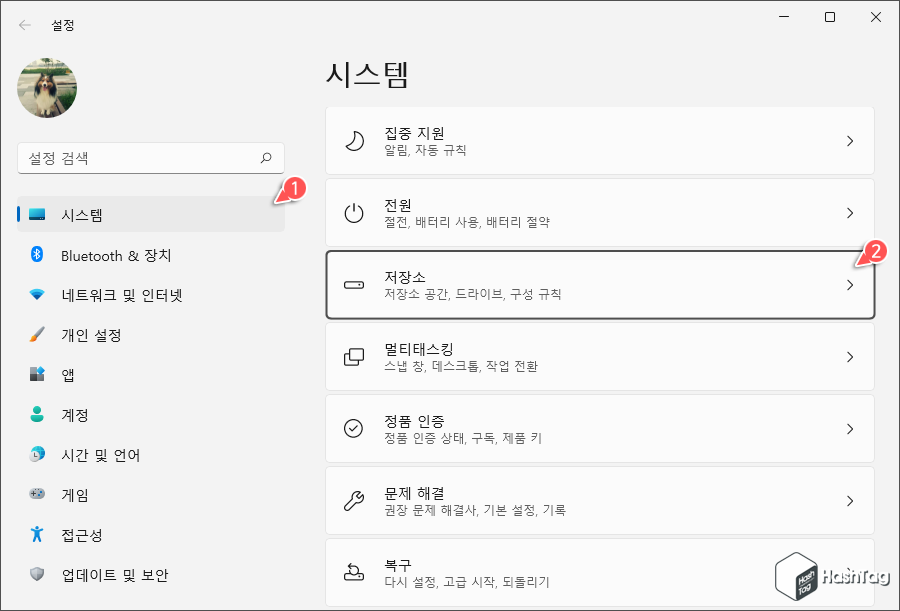
Task: Select the moon icon for 집중 지원
Action: tap(353, 140)
